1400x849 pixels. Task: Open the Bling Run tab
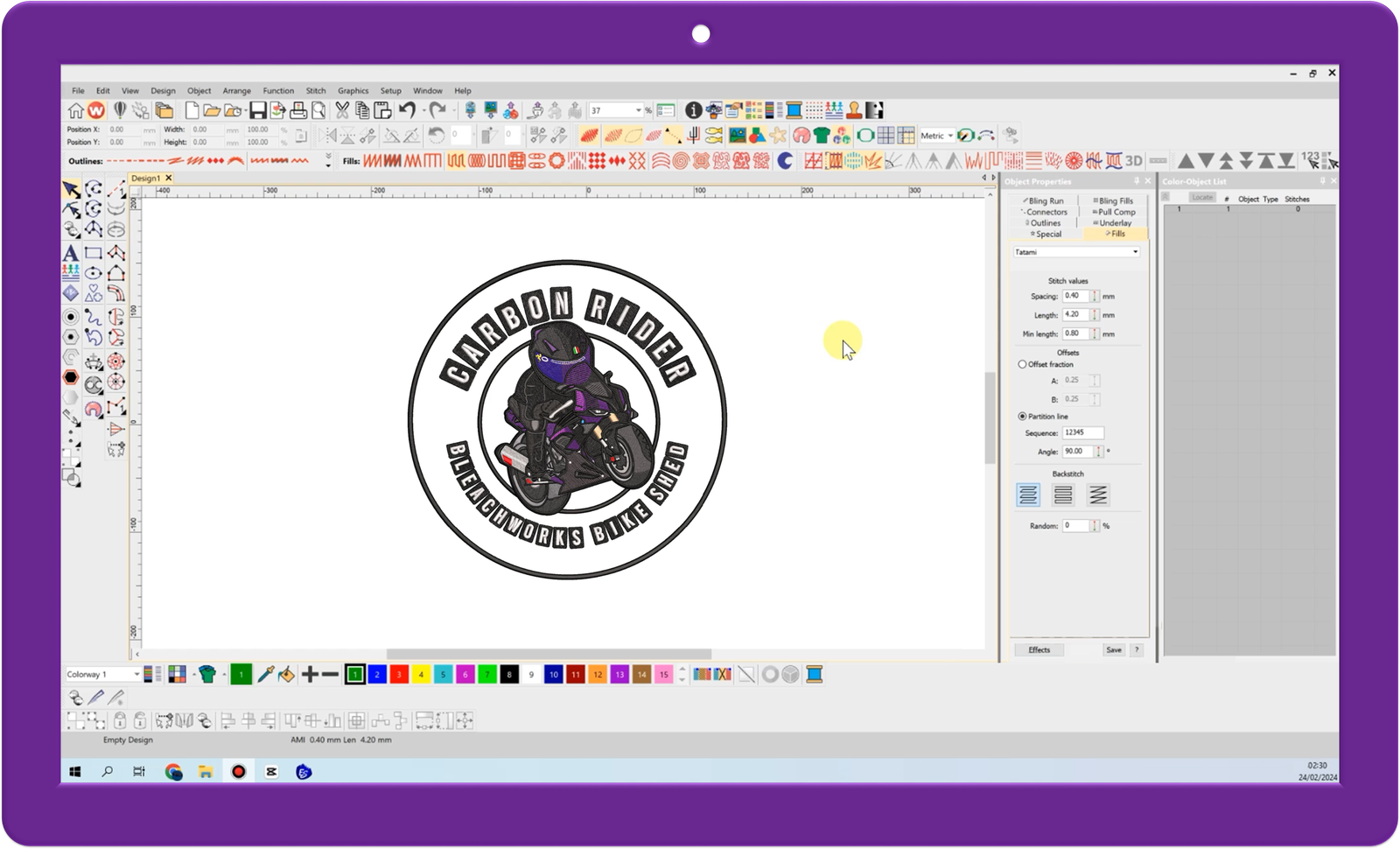pos(1044,201)
